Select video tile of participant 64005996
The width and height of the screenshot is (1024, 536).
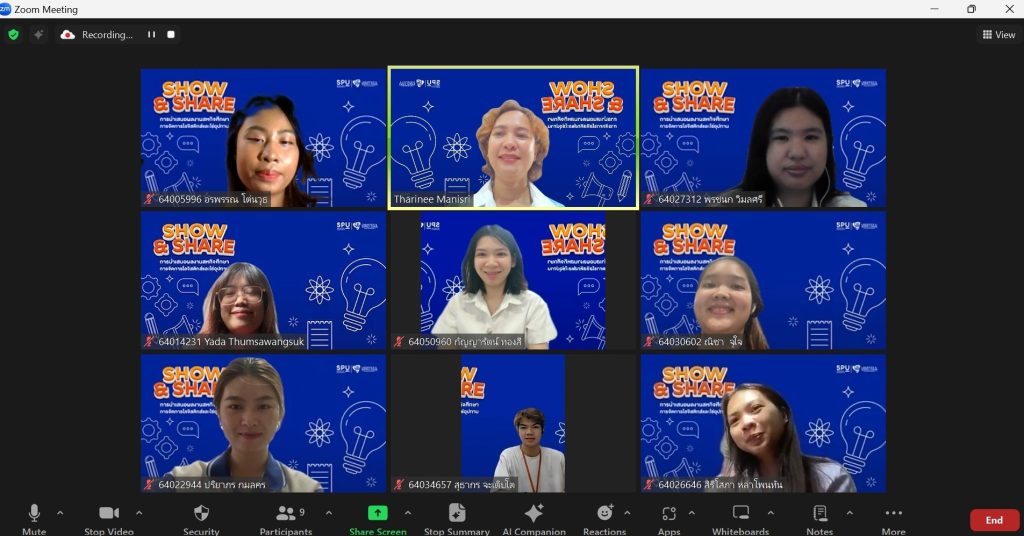[263, 138]
